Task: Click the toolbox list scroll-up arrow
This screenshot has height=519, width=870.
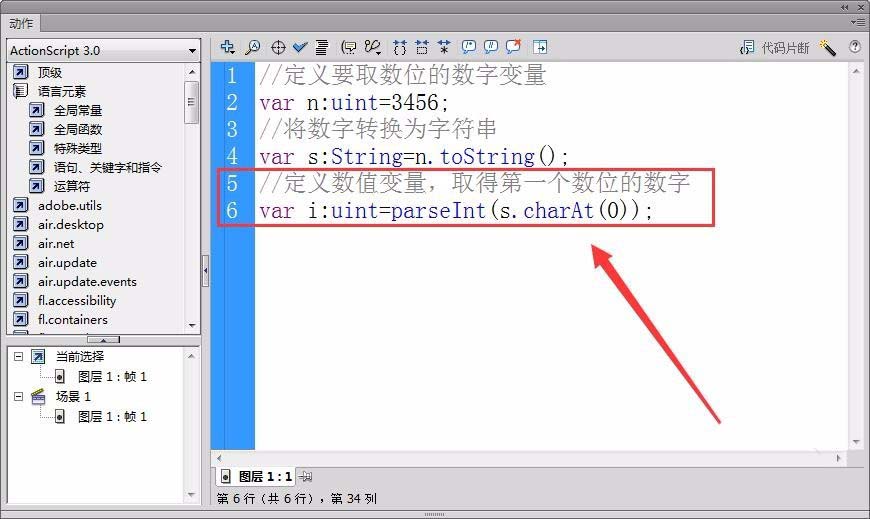Action: tap(192, 72)
